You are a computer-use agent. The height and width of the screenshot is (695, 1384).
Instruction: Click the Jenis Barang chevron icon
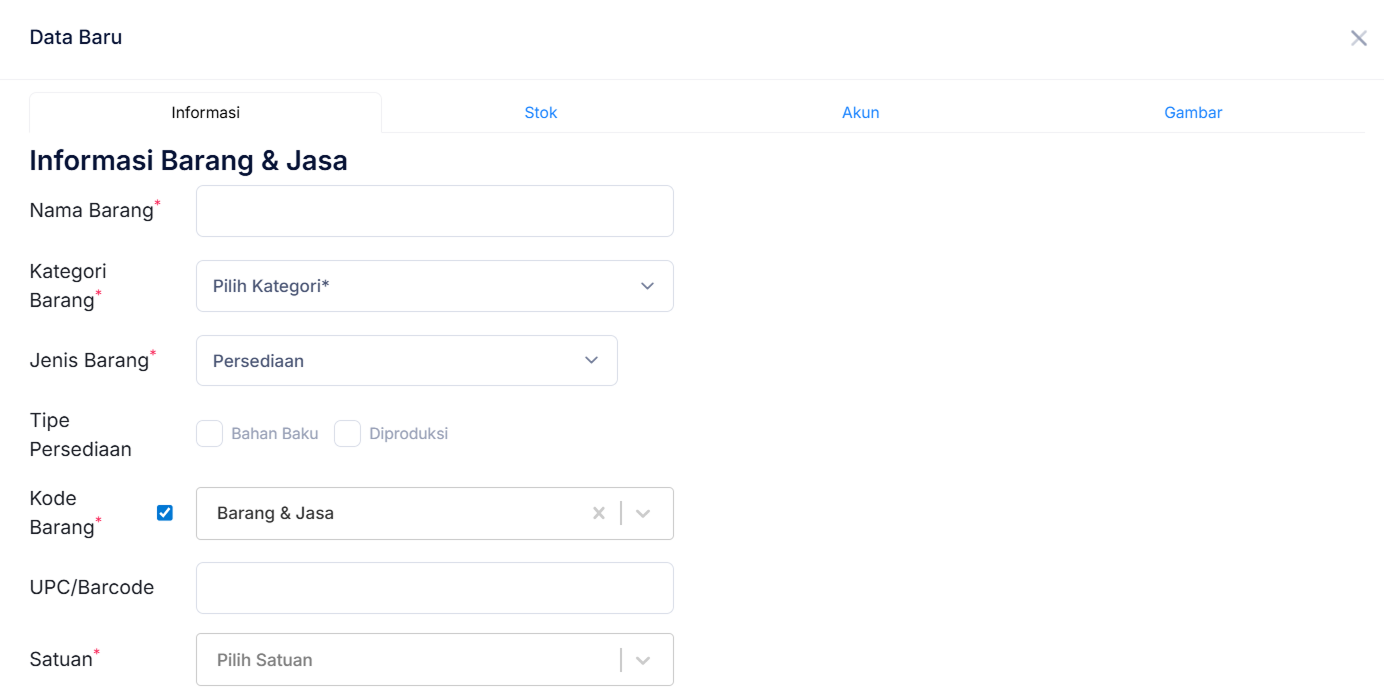coord(591,360)
